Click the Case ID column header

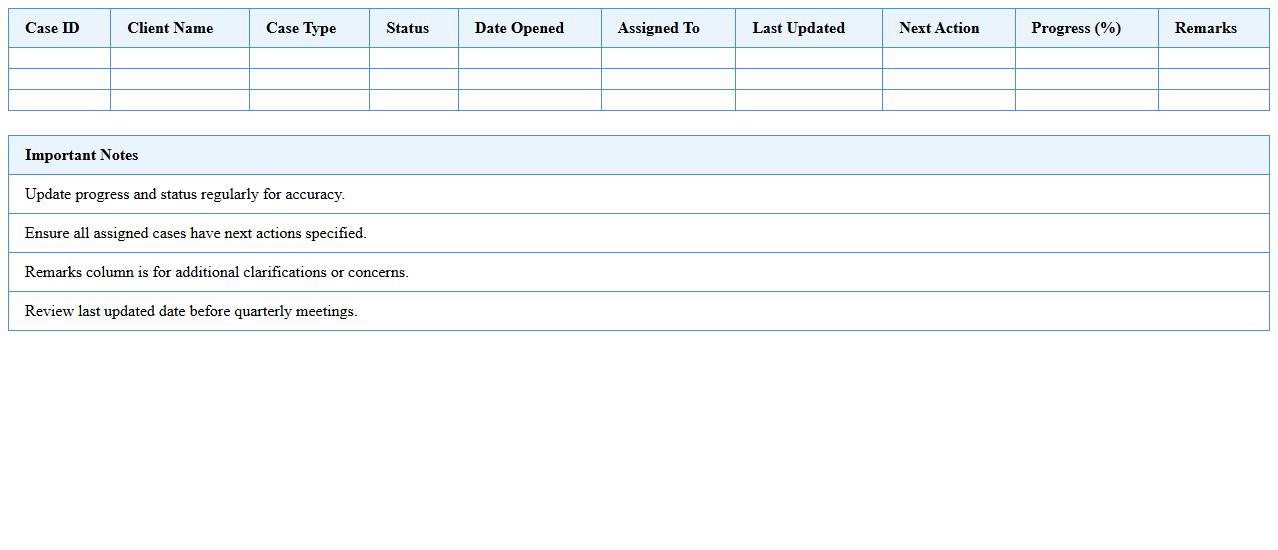(59, 28)
